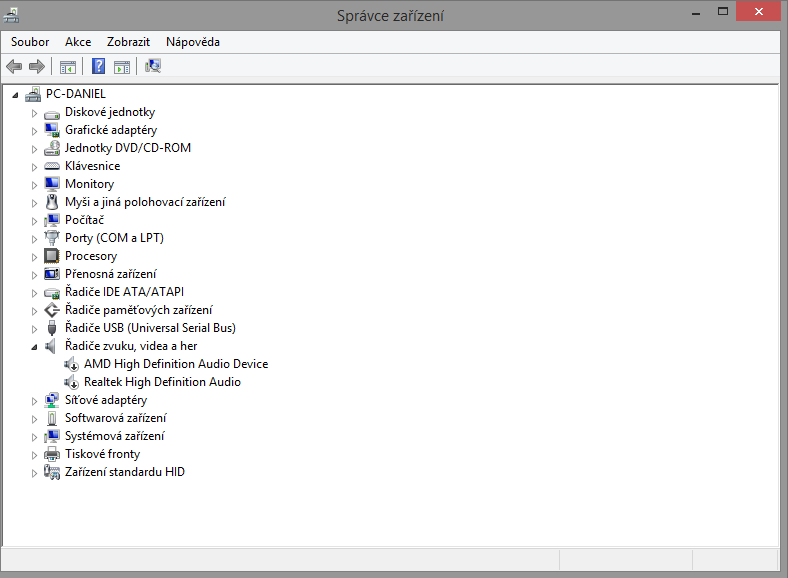Click the show/hide console tree icon
Image resolution: width=788 pixels, height=578 pixels.
point(68,67)
